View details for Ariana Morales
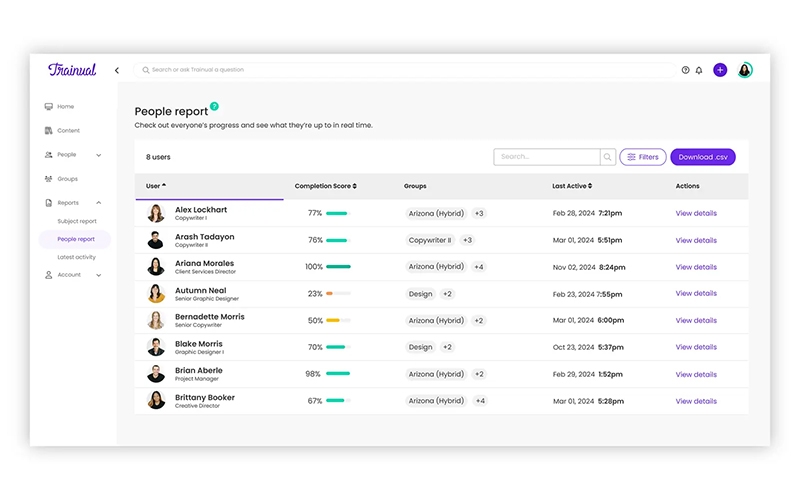800x500 pixels. point(696,267)
